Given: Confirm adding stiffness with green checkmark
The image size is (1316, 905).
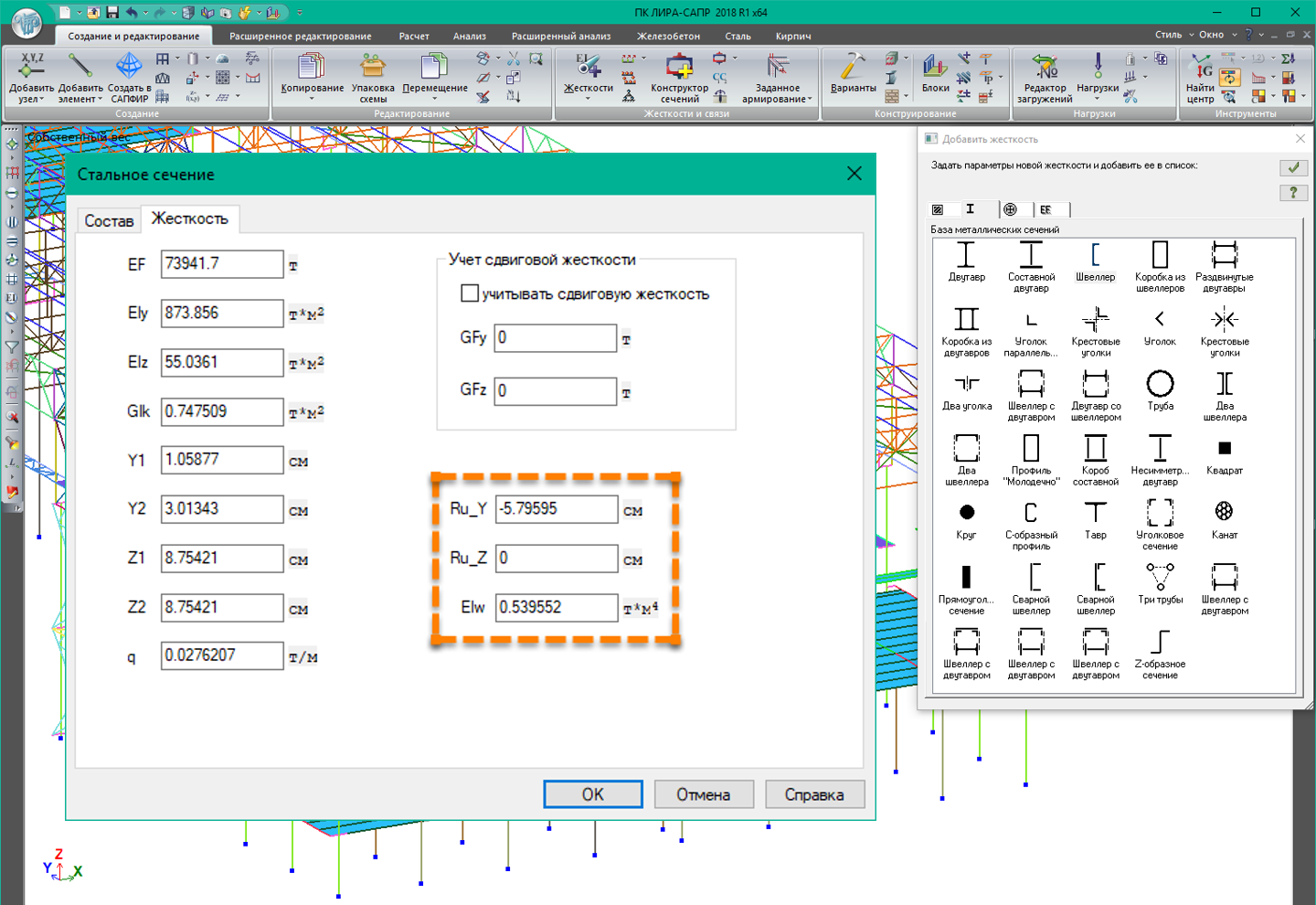Looking at the screenshot, I should pos(1293,167).
